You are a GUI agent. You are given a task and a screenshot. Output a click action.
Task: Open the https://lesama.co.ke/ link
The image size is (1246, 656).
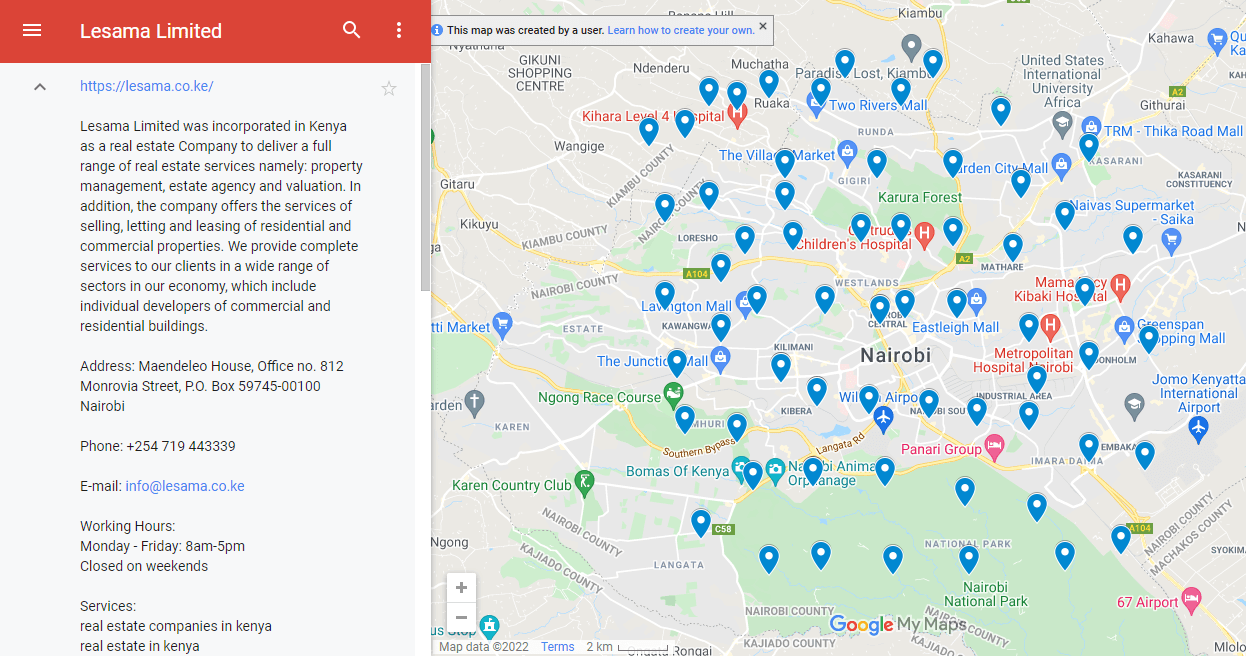pos(147,86)
